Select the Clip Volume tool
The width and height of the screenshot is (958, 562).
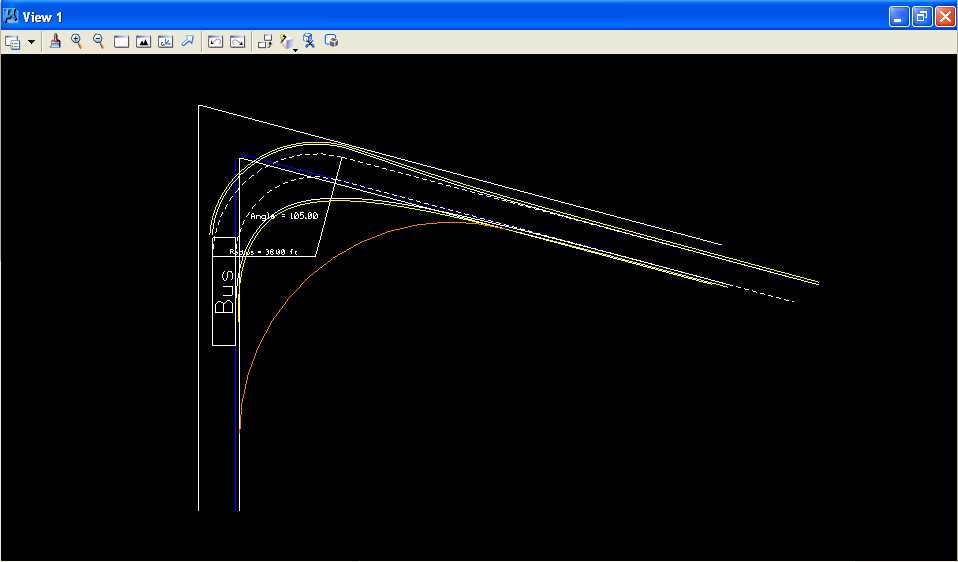(x=310, y=41)
